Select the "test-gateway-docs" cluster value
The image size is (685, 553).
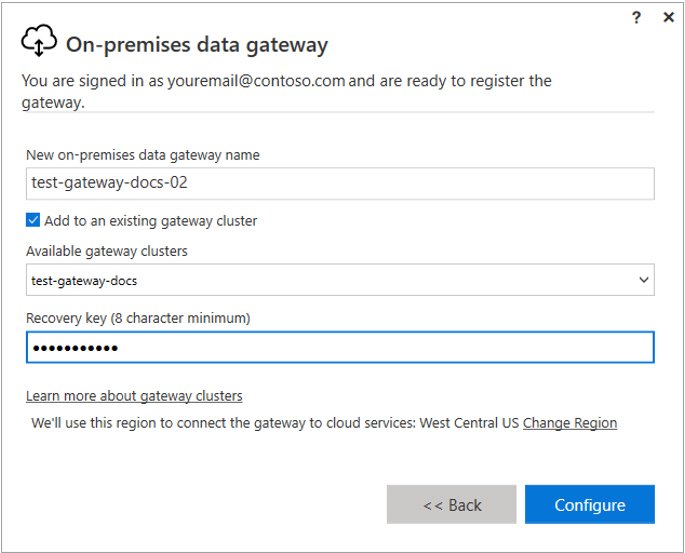coord(85,281)
